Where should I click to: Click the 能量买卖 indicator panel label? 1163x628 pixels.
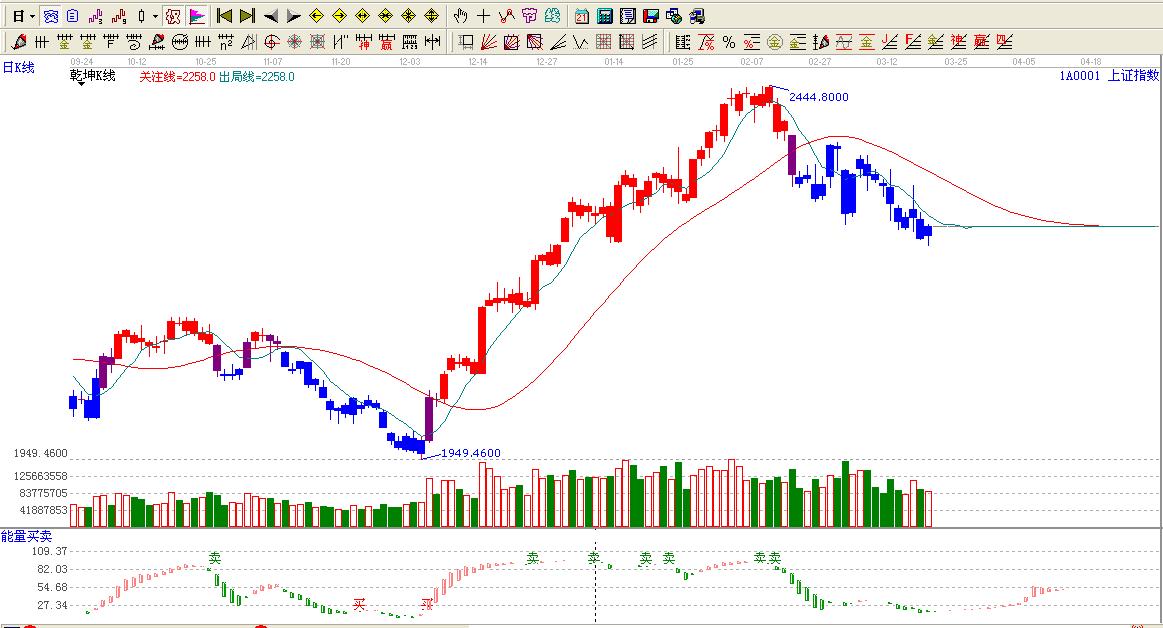(x=27, y=536)
